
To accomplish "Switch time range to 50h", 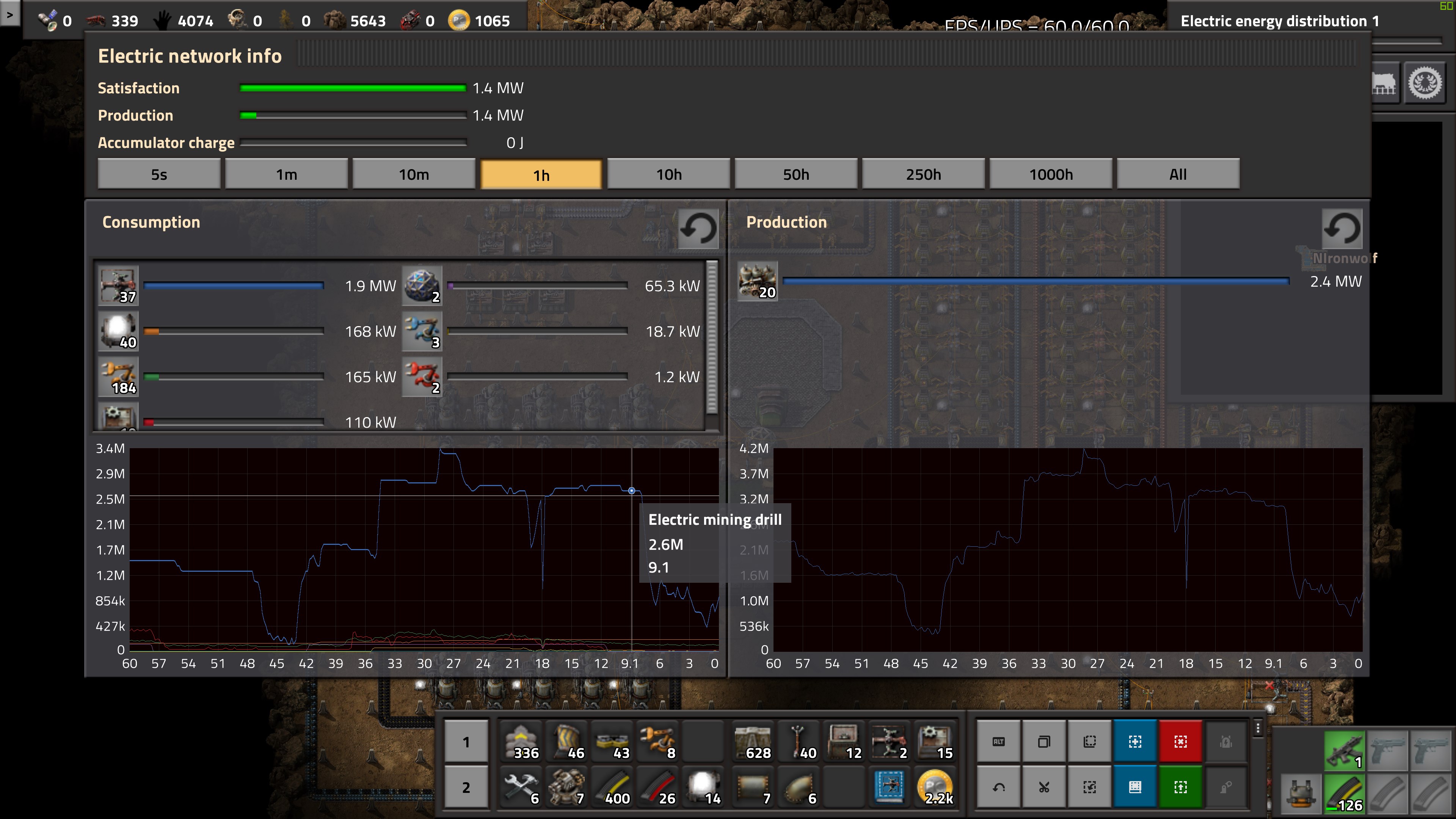I will (796, 174).
